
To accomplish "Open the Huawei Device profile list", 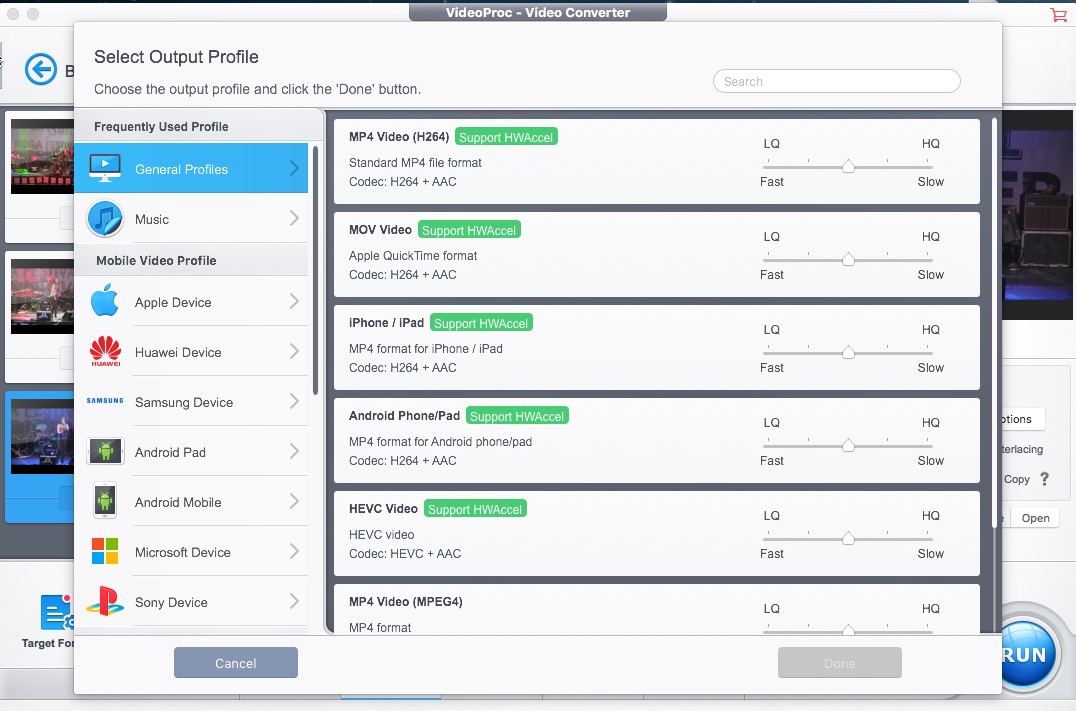I will point(191,351).
